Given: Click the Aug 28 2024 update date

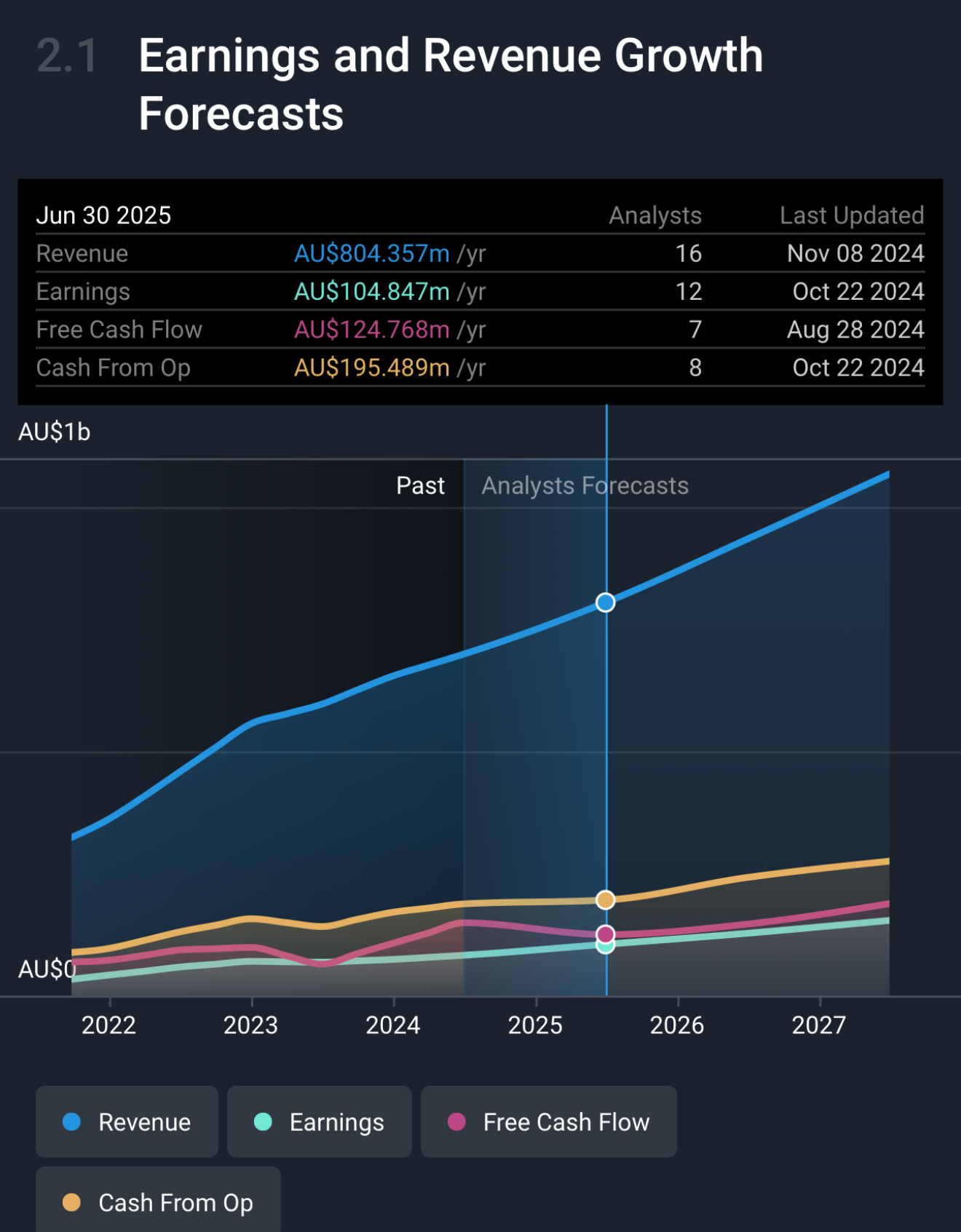Looking at the screenshot, I should [855, 330].
